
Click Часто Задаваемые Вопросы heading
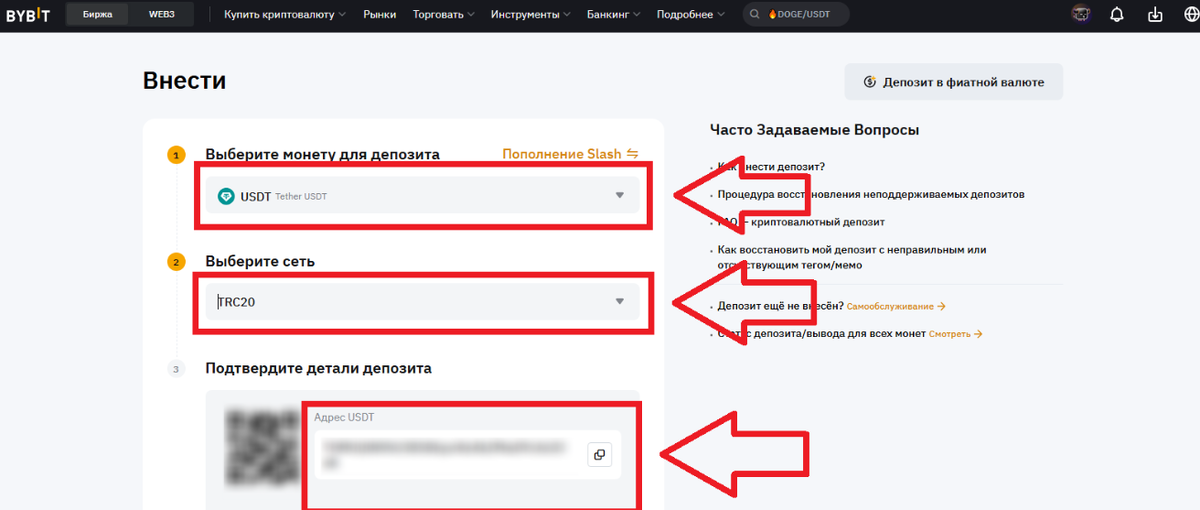click(814, 130)
